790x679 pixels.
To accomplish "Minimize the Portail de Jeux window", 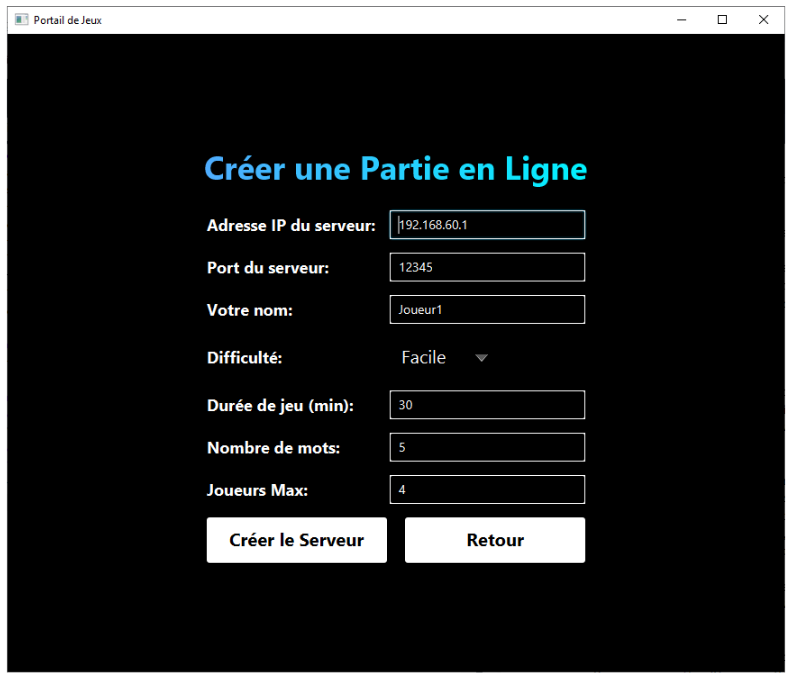I will point(681,20).
